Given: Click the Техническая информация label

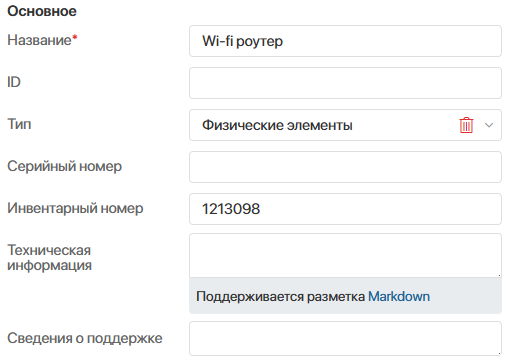Looking at the screenshot, I should tap(49, 258).
